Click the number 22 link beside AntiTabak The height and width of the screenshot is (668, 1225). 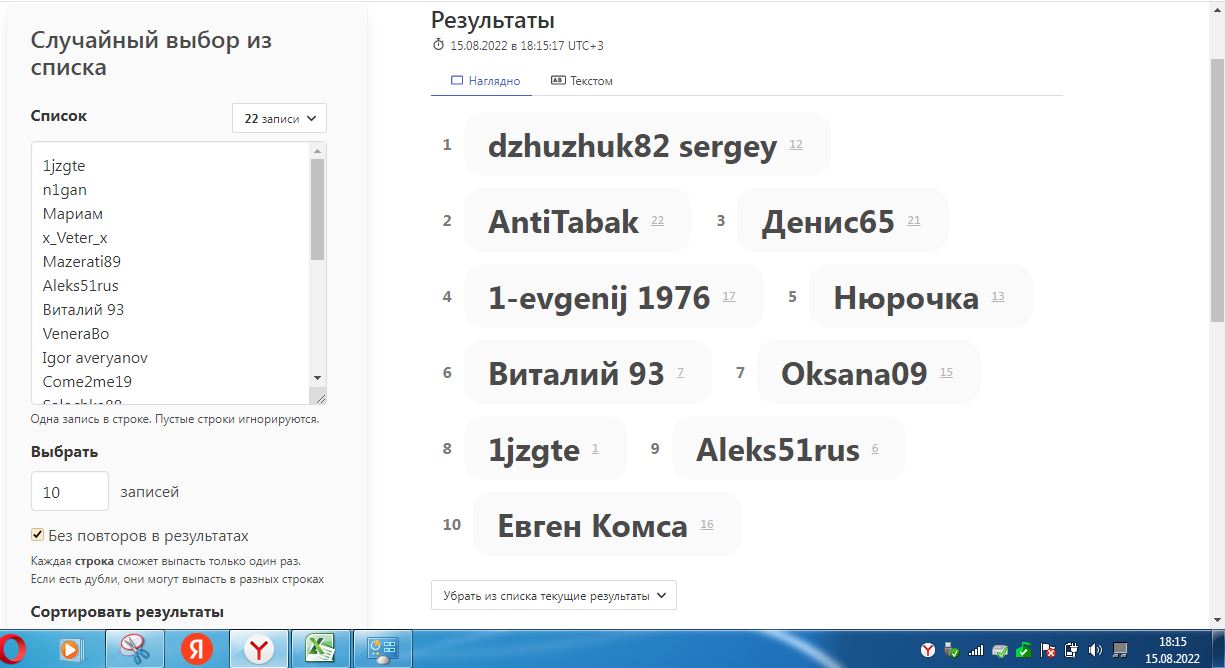click(657, 221)
